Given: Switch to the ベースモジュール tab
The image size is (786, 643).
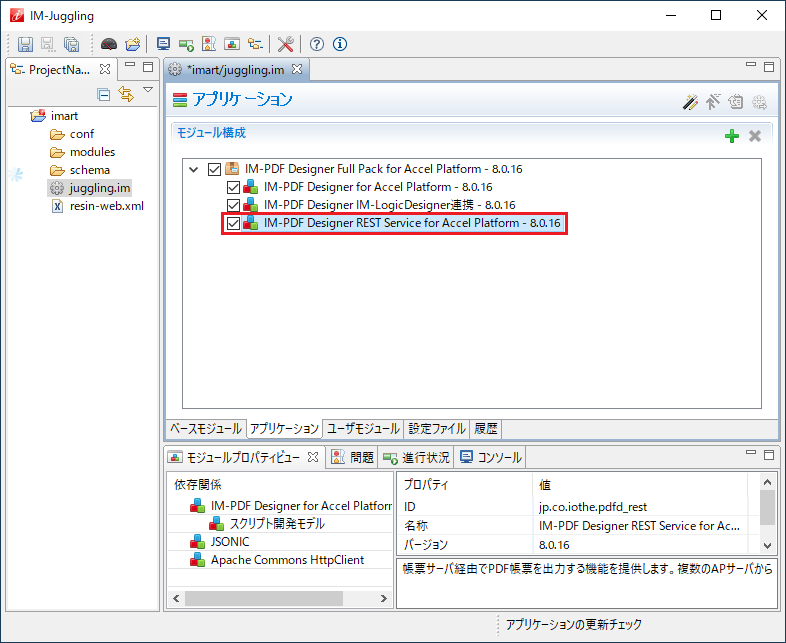Looking at the screenshot, I should click(x=206, y=429).
